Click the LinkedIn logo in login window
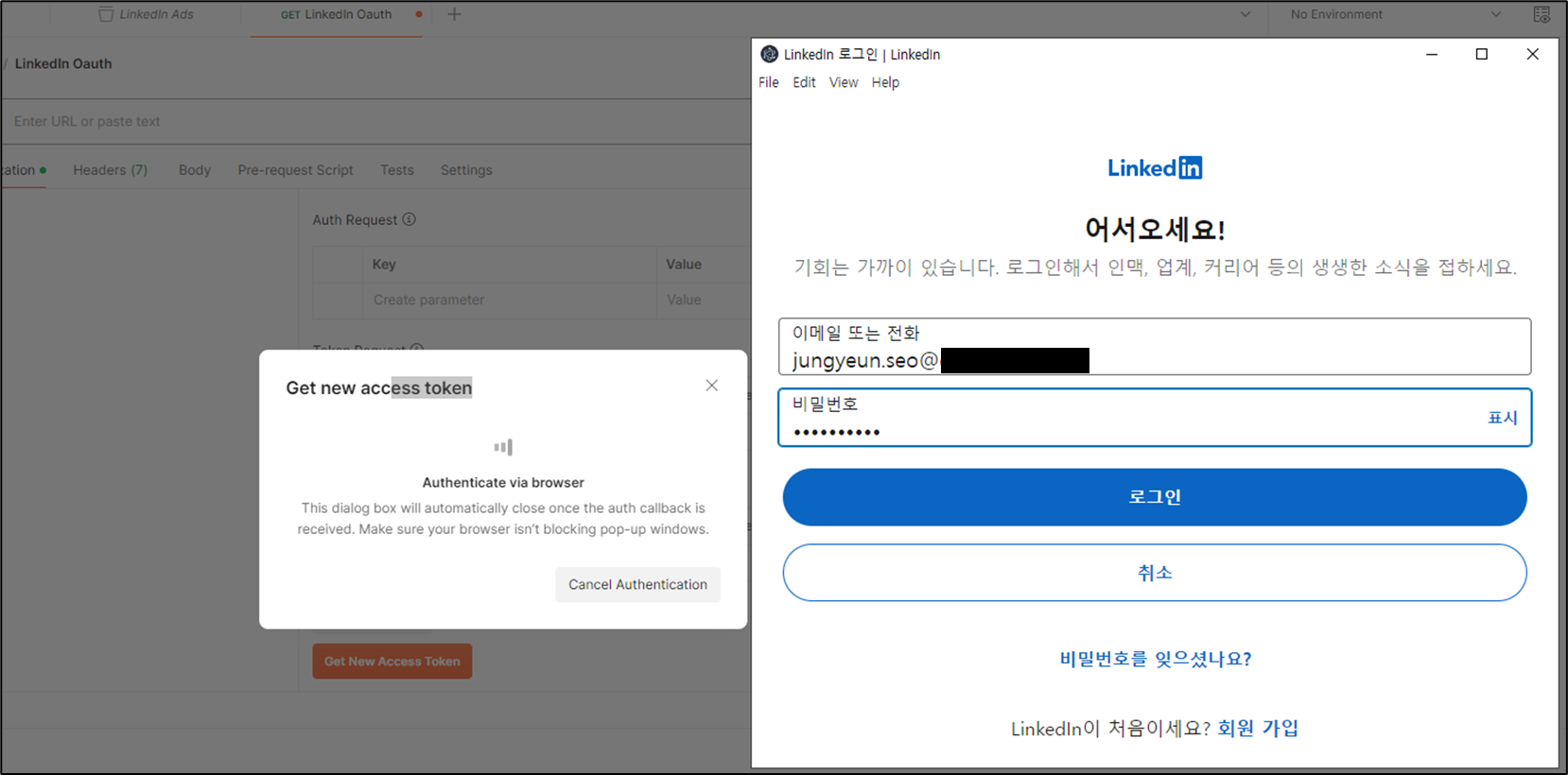This screenshot has width=1568, height=775. click(1155, 168)
